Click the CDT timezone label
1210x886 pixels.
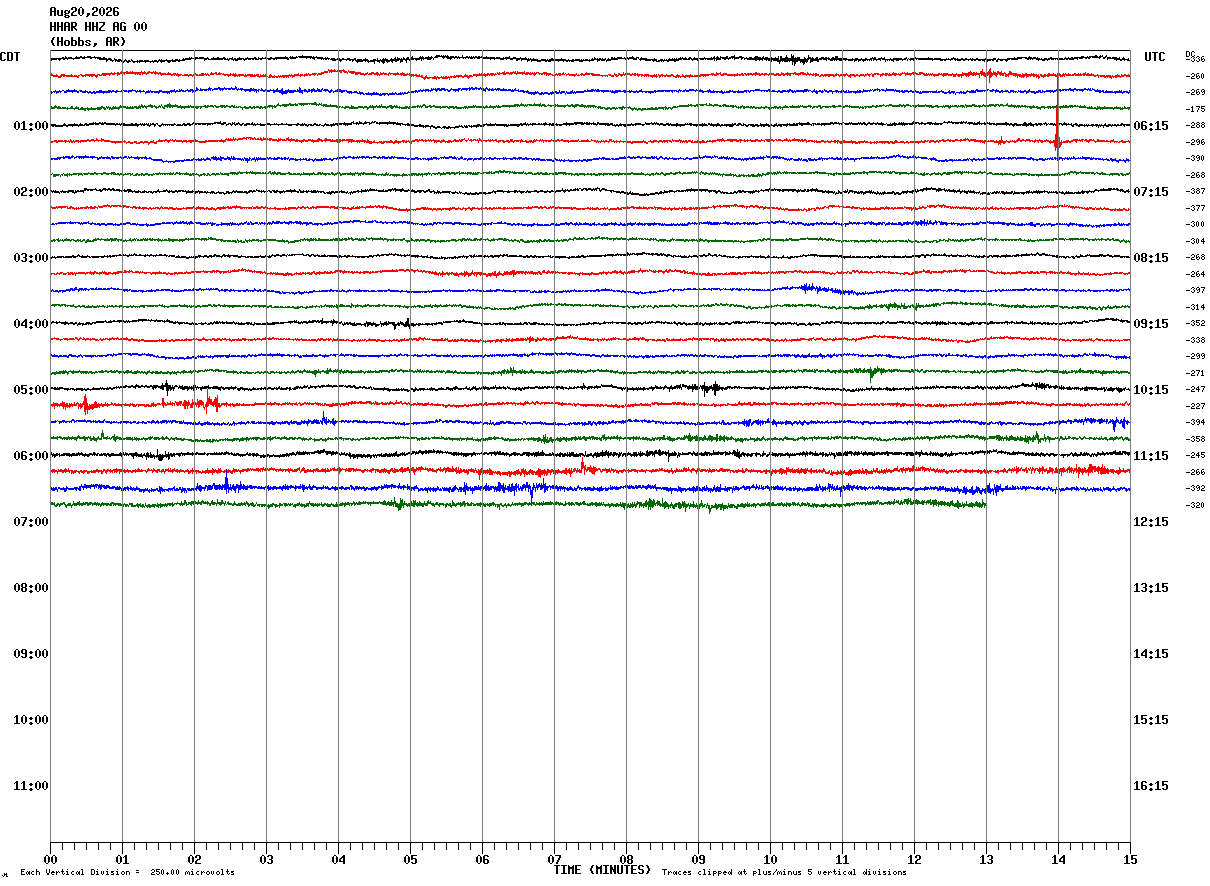pyautogui.click(x=10, y=57)
